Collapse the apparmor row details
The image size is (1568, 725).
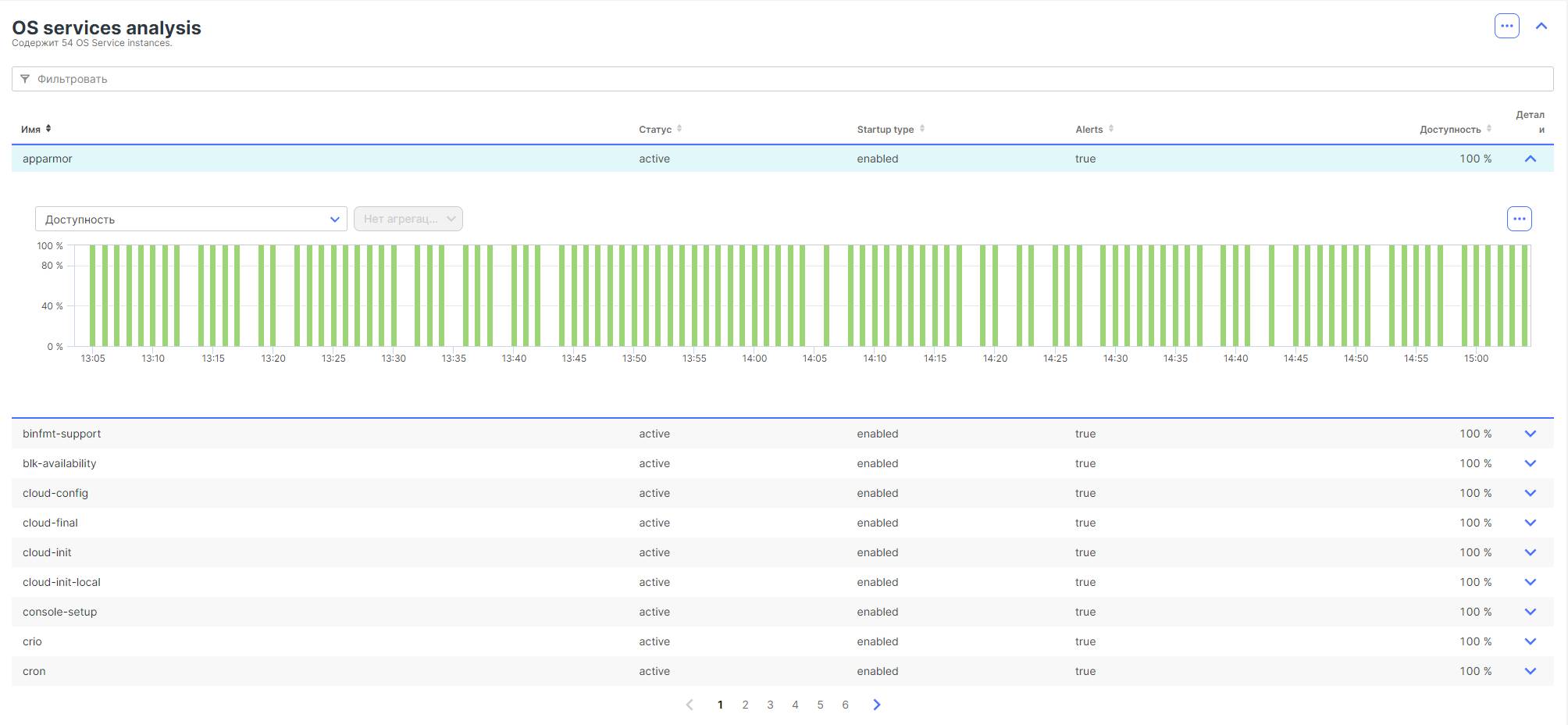(1530, 159)
